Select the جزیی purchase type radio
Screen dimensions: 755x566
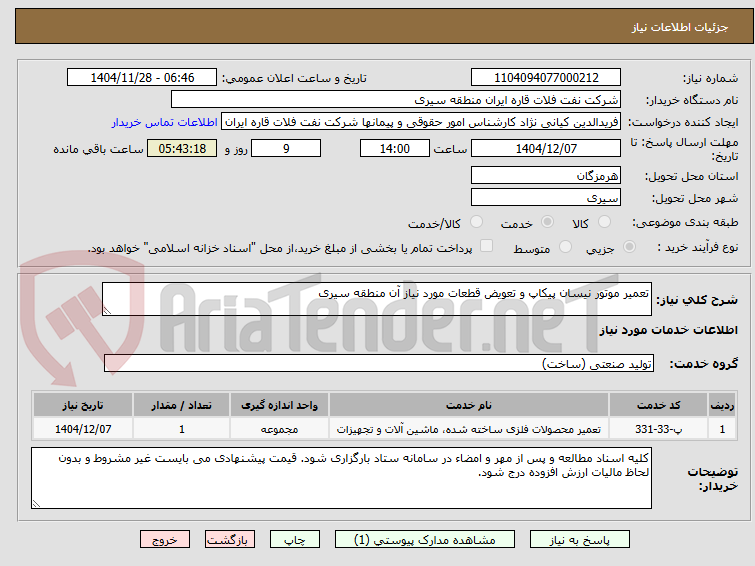(629, 247)
